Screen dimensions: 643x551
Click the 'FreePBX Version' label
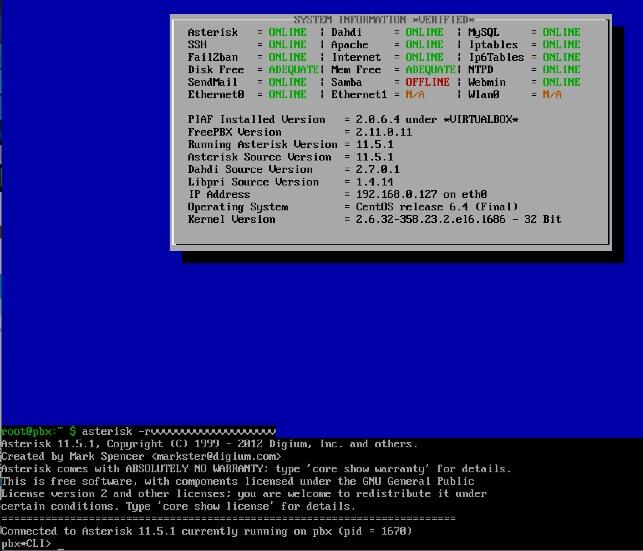click(234, 132)
